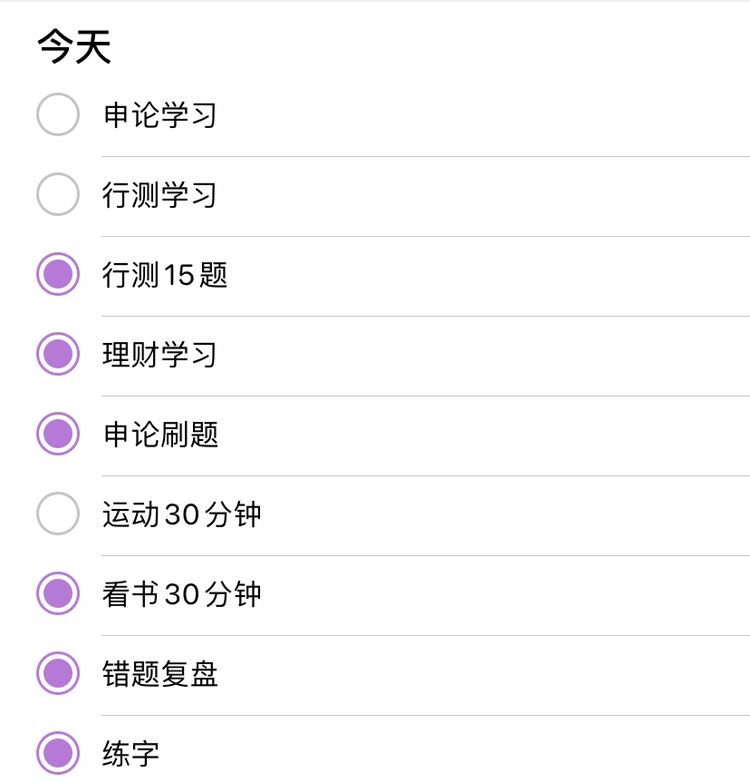Complete the 运动30分钟 task circle

[58, 513]
